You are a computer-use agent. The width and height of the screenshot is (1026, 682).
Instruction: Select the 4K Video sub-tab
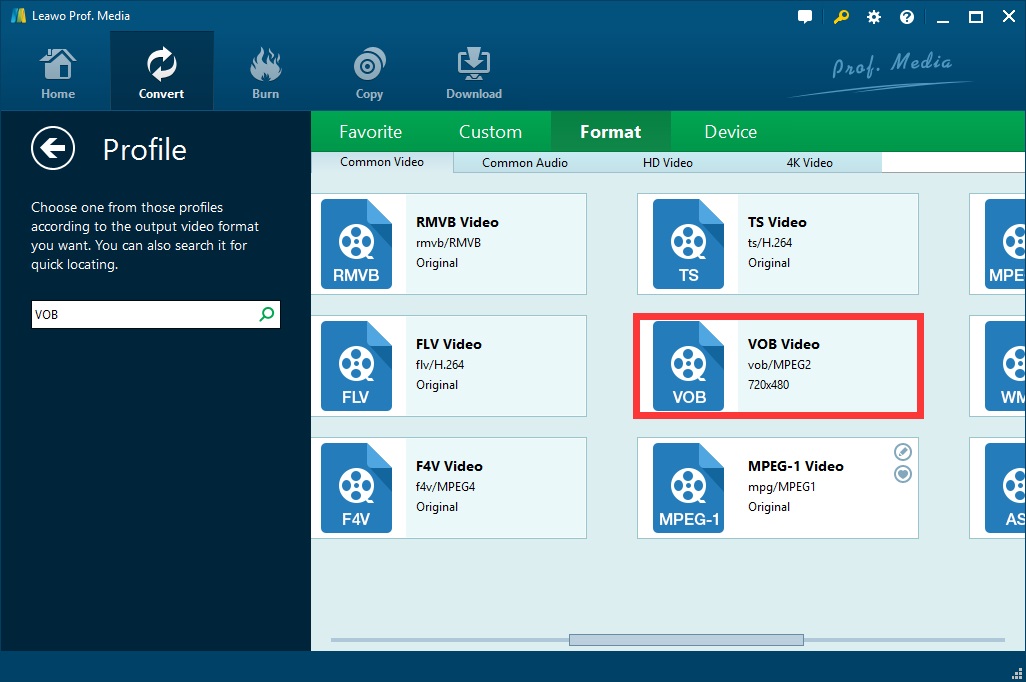pyautogui.click(x=810, y=162)
